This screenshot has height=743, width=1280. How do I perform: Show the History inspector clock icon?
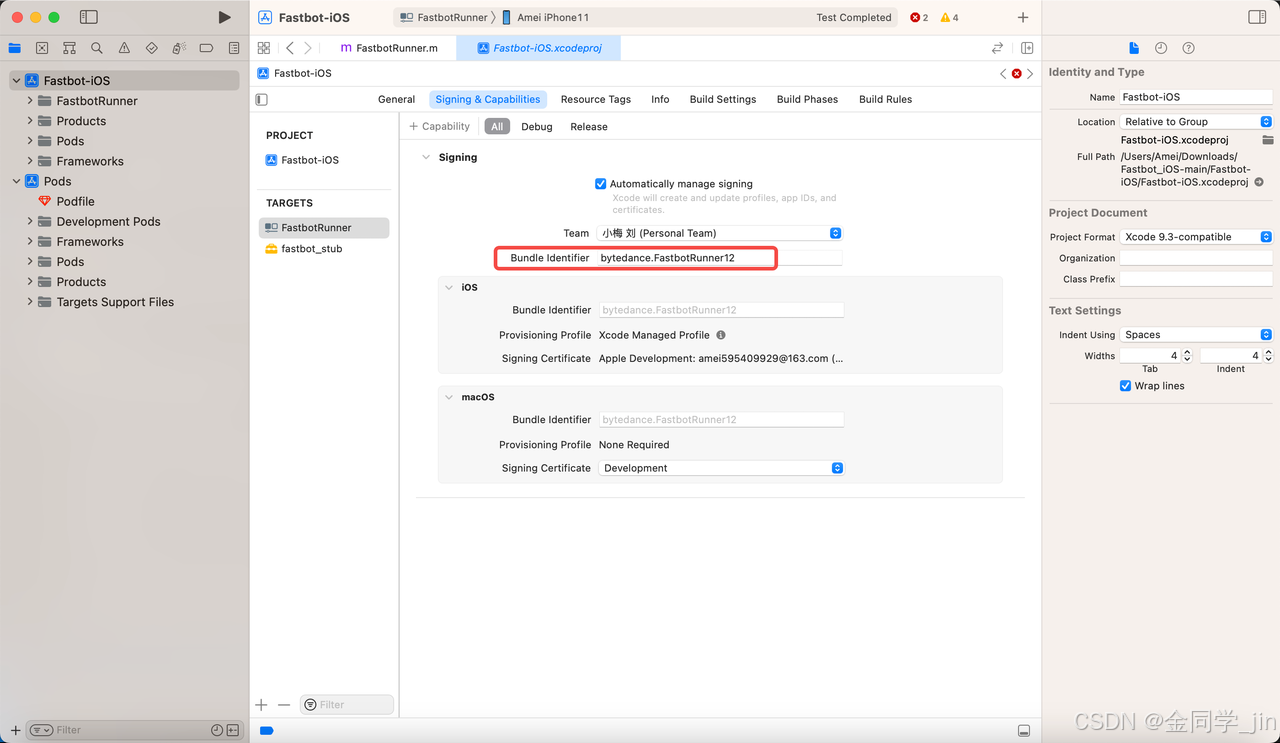pyautogui.click(x=1161, y=48)
